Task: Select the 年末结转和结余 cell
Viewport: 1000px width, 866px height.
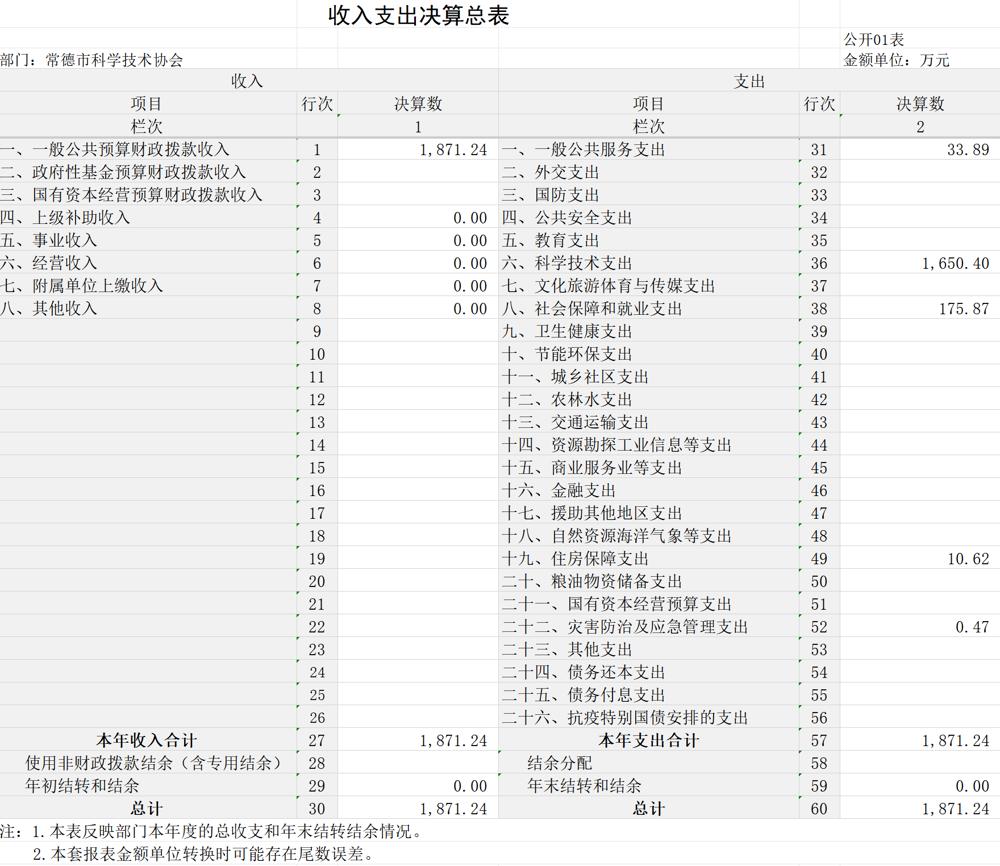Action: point(649,786)
